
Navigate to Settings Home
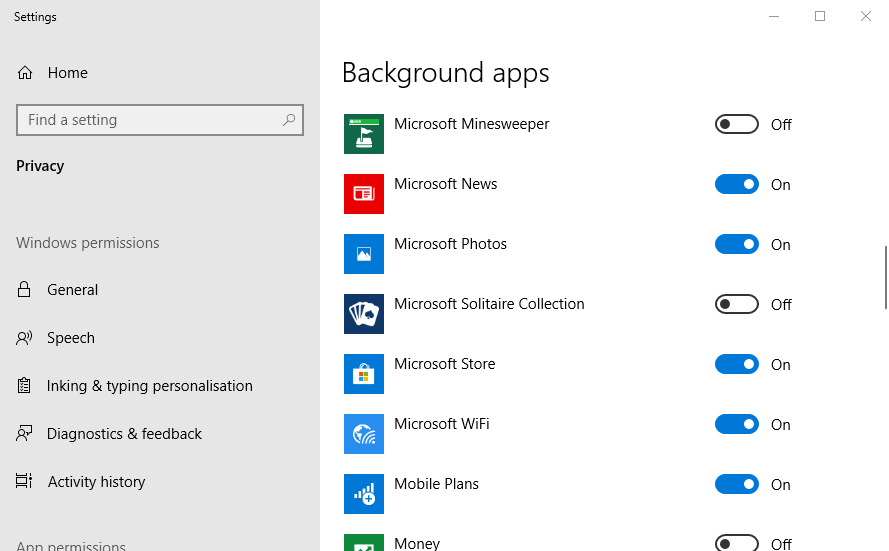click(67, 73)
